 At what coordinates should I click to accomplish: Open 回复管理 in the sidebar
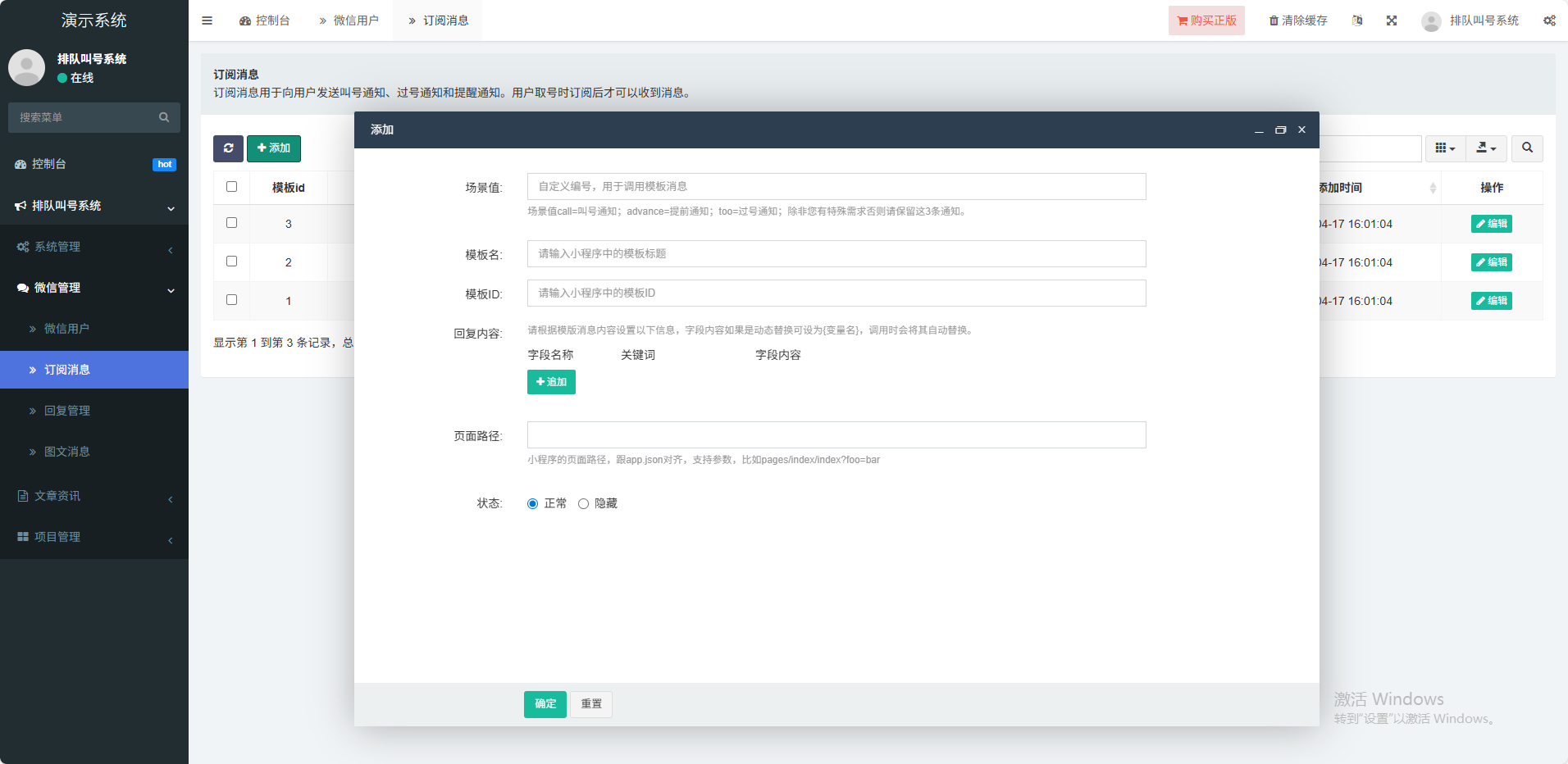(x=67, y=411)
